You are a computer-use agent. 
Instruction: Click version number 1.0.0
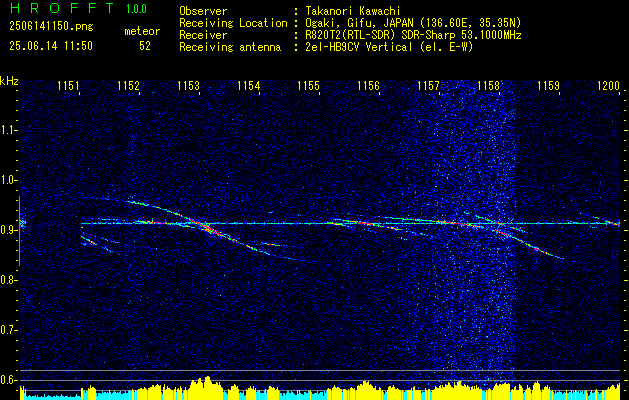coord(136,9)
